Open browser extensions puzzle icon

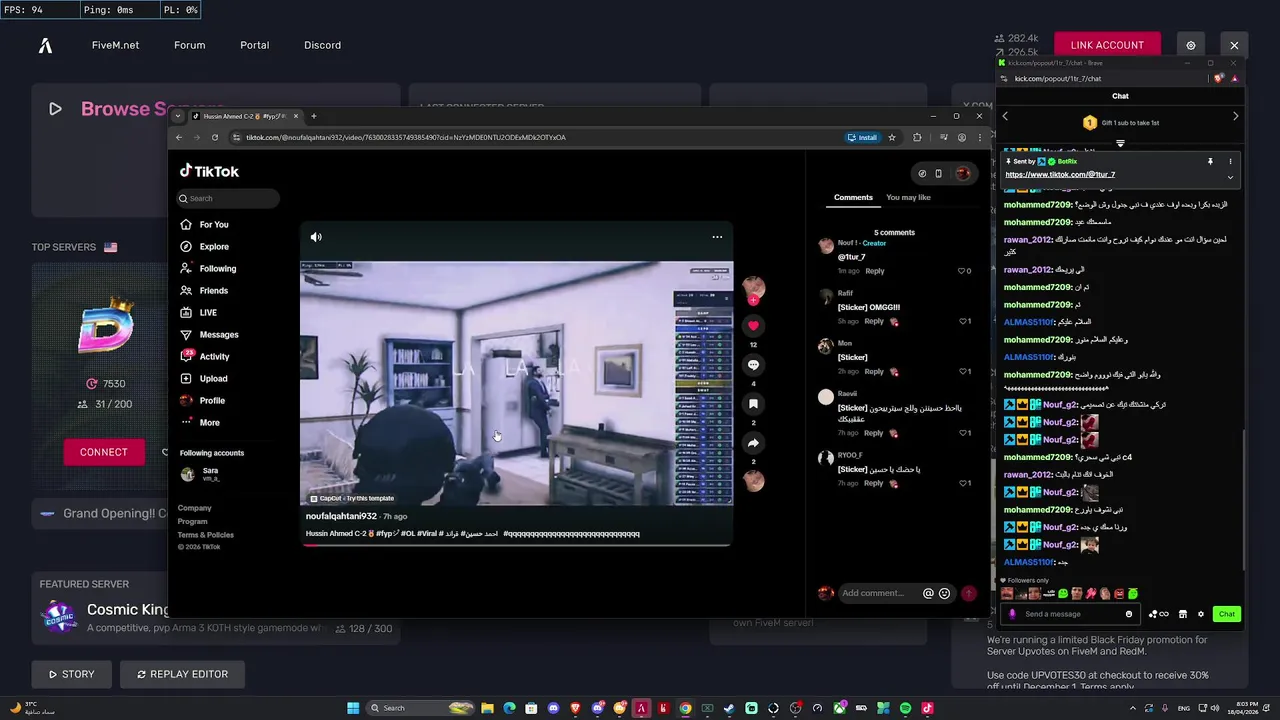click(x=917, y=137)
